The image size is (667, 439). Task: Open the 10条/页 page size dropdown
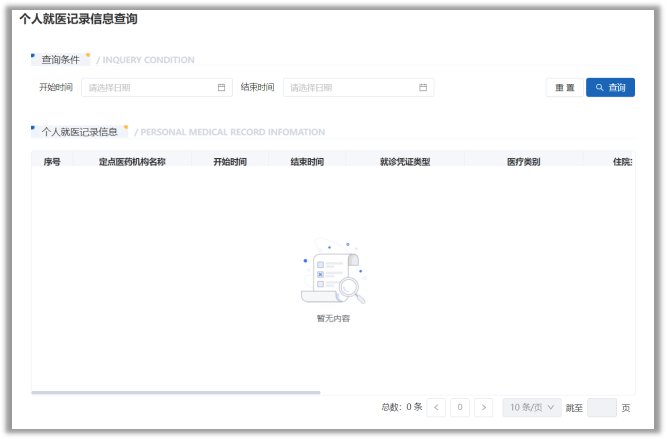(x=531, y=408)
